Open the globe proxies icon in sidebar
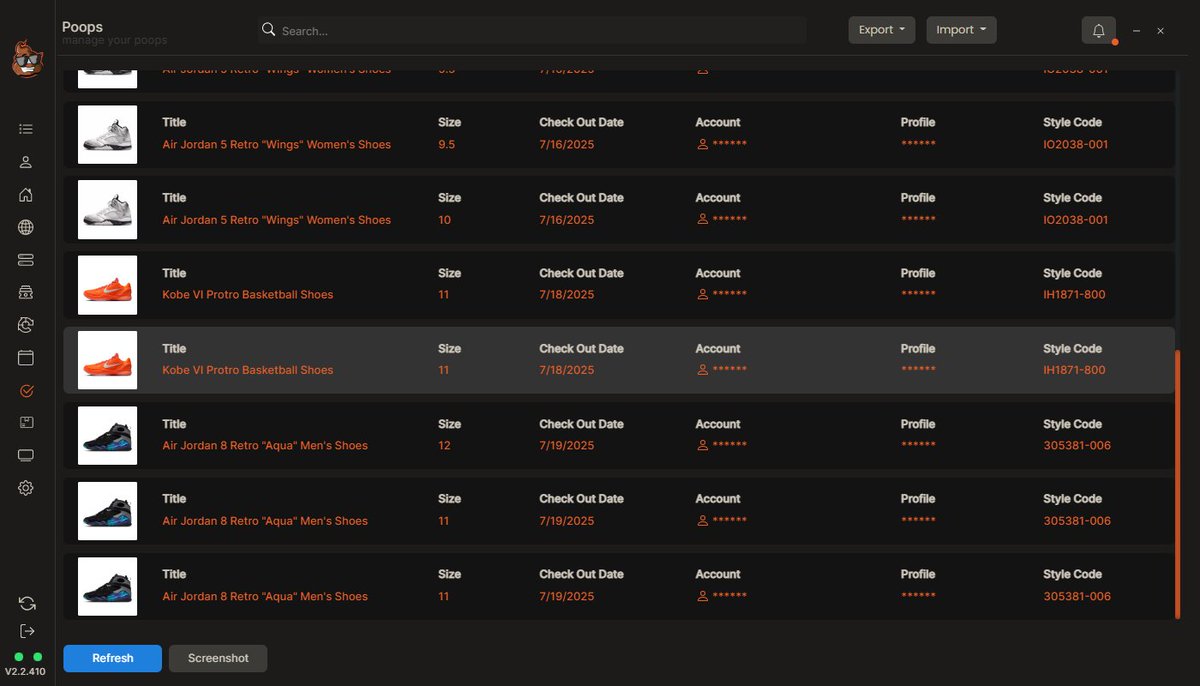This screenshot has height=686, width=1200. tap(26, 227)
